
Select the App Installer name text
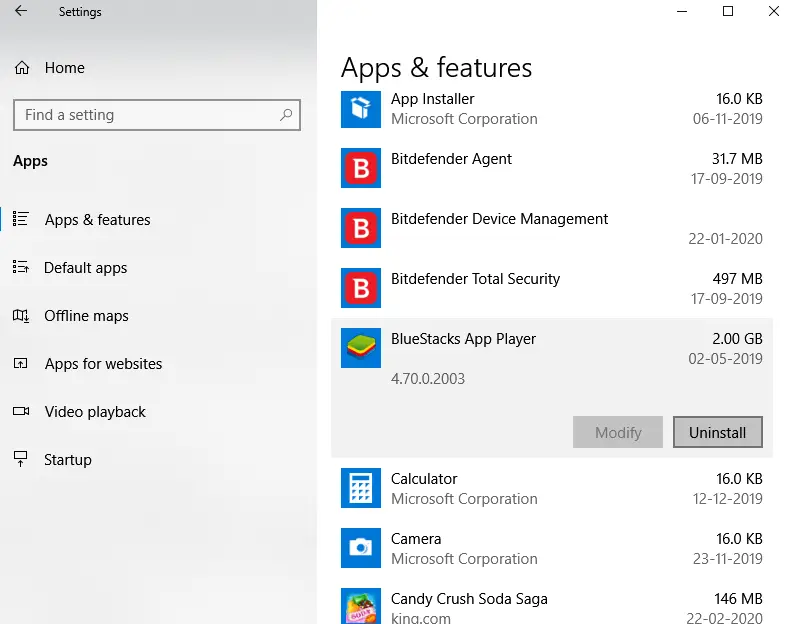pos(433,99)
